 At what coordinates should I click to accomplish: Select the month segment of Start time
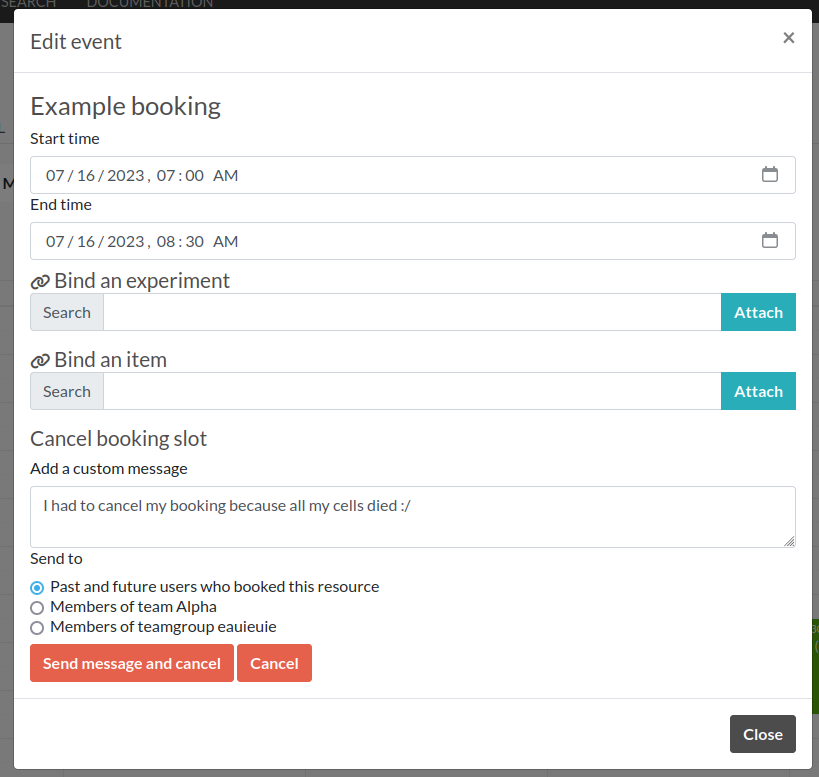tap(55, 175)
